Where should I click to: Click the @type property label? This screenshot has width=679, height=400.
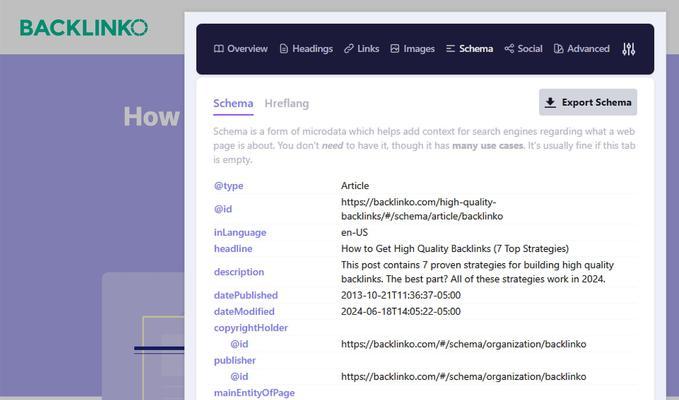[x=228, y=186]
